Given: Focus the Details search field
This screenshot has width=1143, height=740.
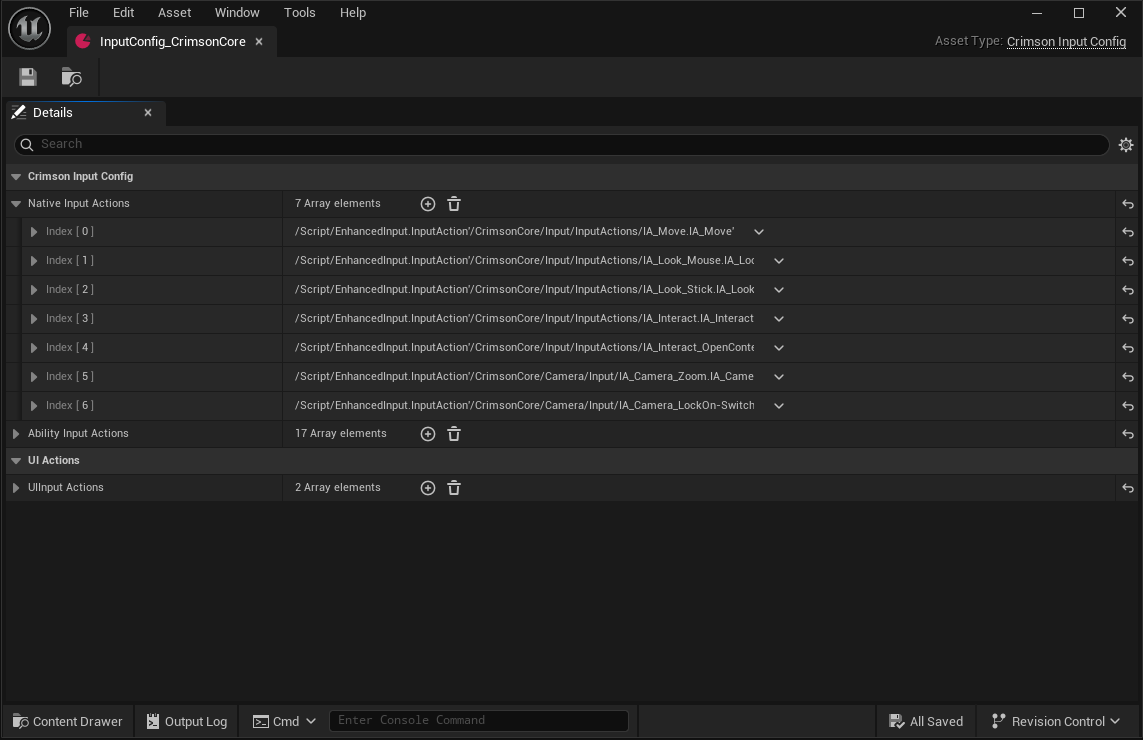Looking at the screenshot, I should coord(561,144).
